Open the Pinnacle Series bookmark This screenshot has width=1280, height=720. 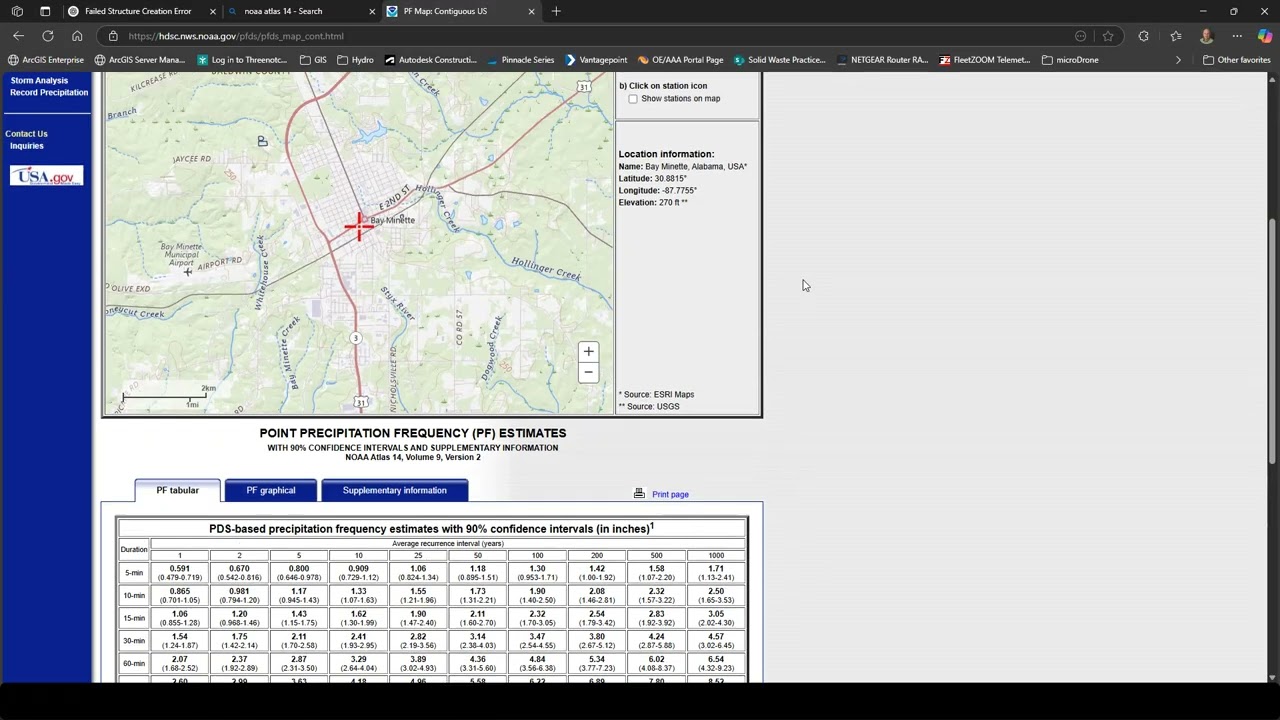point(521,60)
